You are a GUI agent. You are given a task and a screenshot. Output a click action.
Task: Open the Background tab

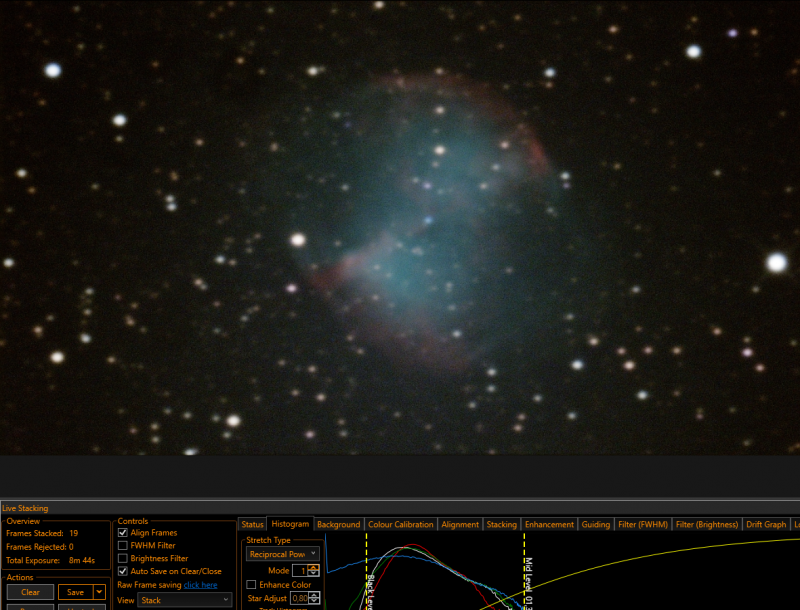(x=339, y=524)
